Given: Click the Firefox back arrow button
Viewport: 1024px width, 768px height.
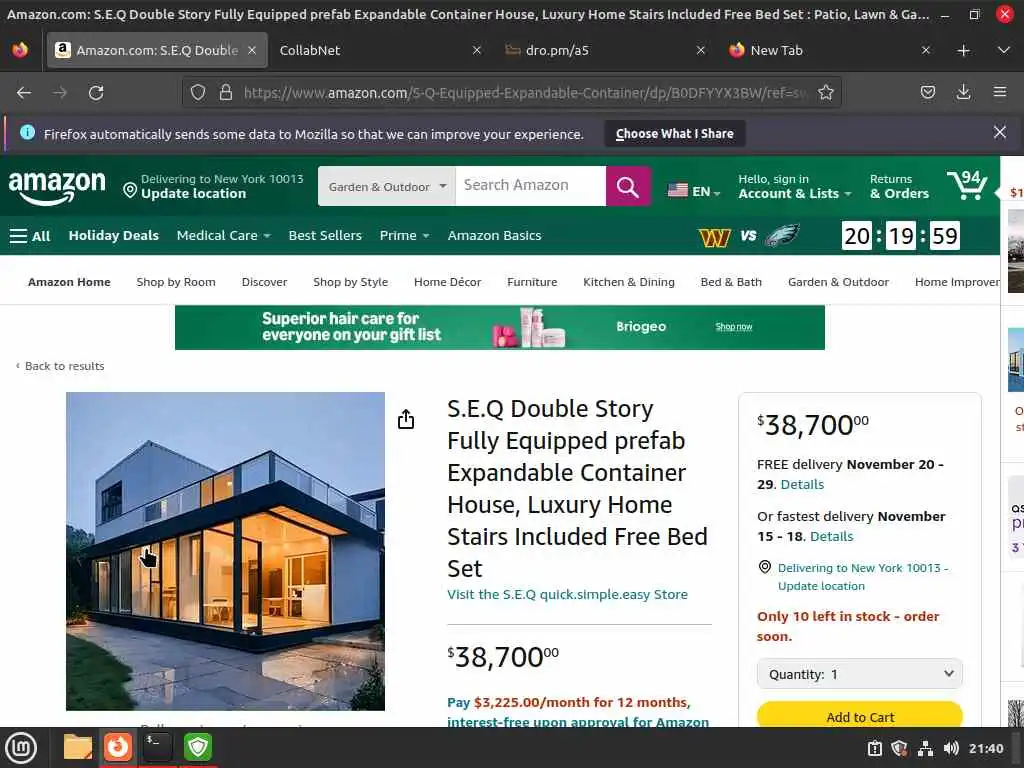Looking at the screenshot, I should click(x=24, y=93).
